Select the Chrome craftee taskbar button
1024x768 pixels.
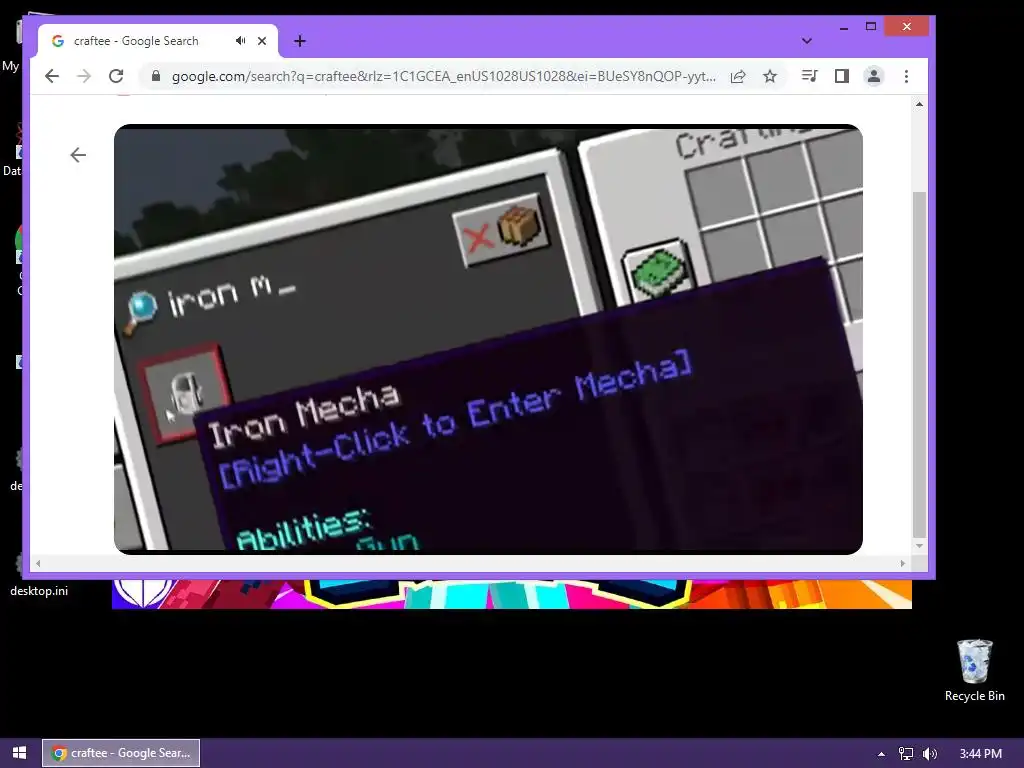121,753
